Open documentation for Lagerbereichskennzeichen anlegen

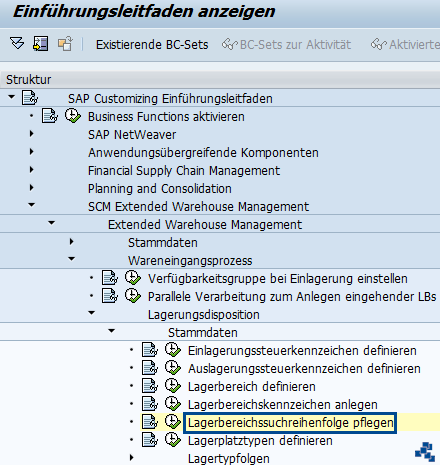150,404
